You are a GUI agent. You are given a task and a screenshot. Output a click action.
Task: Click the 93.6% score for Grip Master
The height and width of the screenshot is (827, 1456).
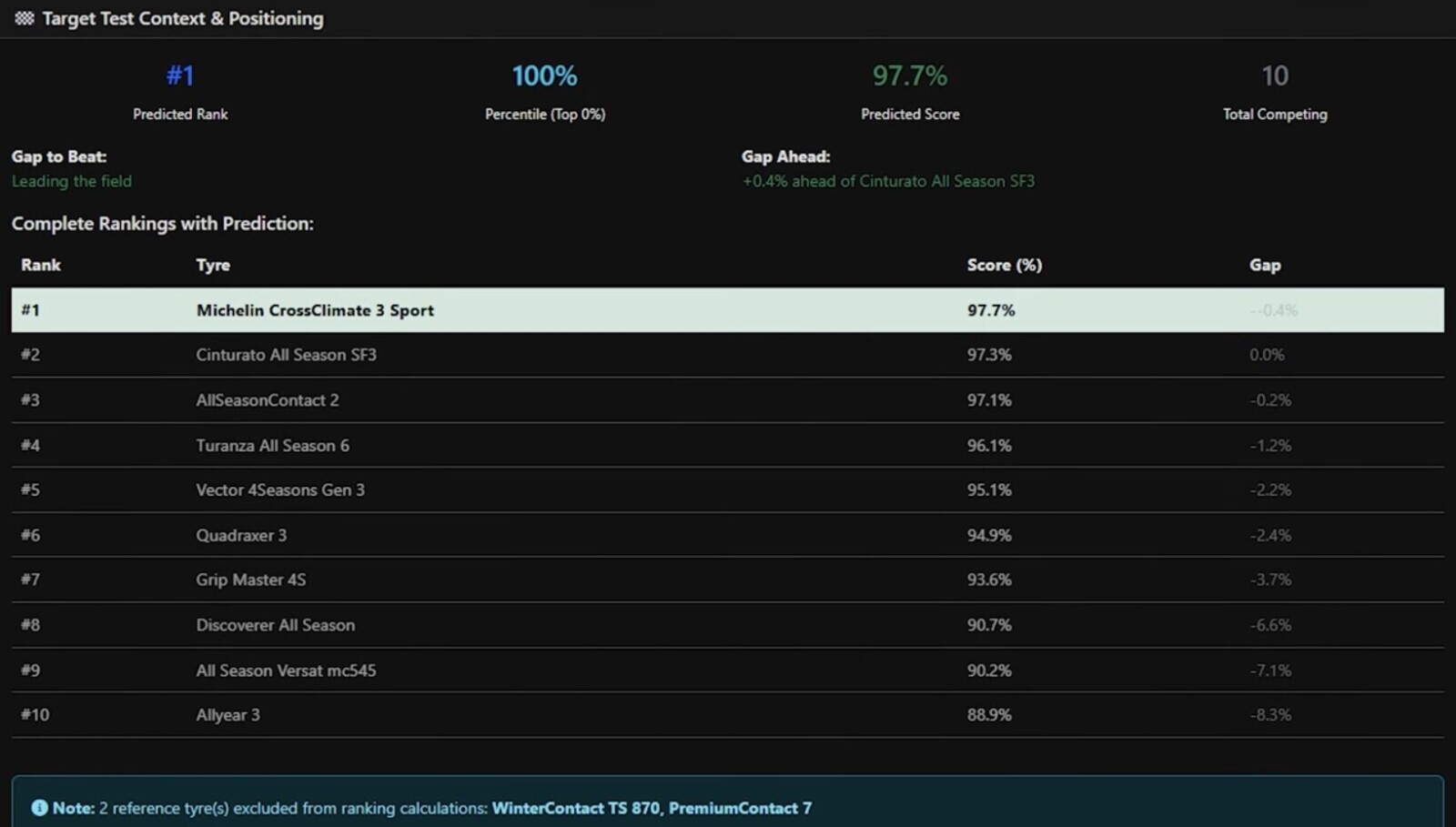click(x=989, y=580)
